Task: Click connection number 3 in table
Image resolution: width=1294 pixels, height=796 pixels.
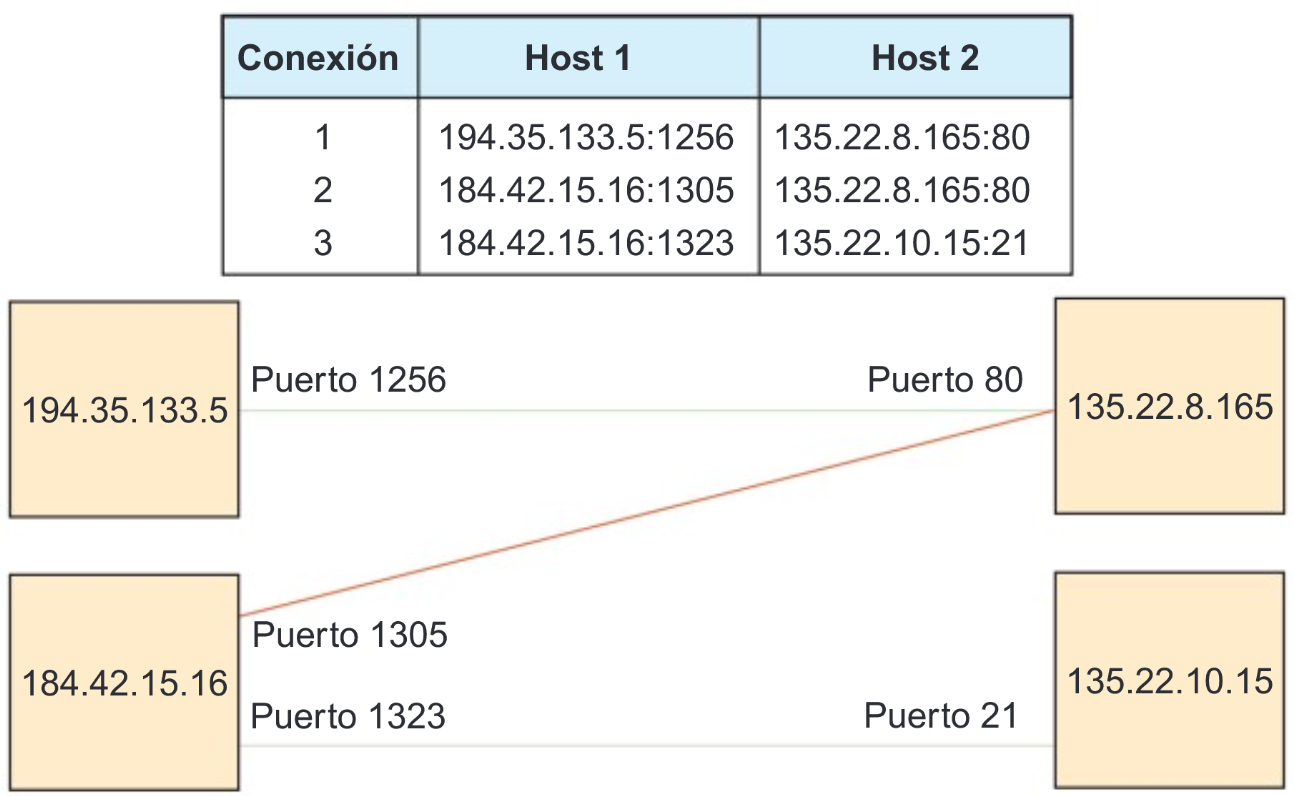Action: pos(322,243)
